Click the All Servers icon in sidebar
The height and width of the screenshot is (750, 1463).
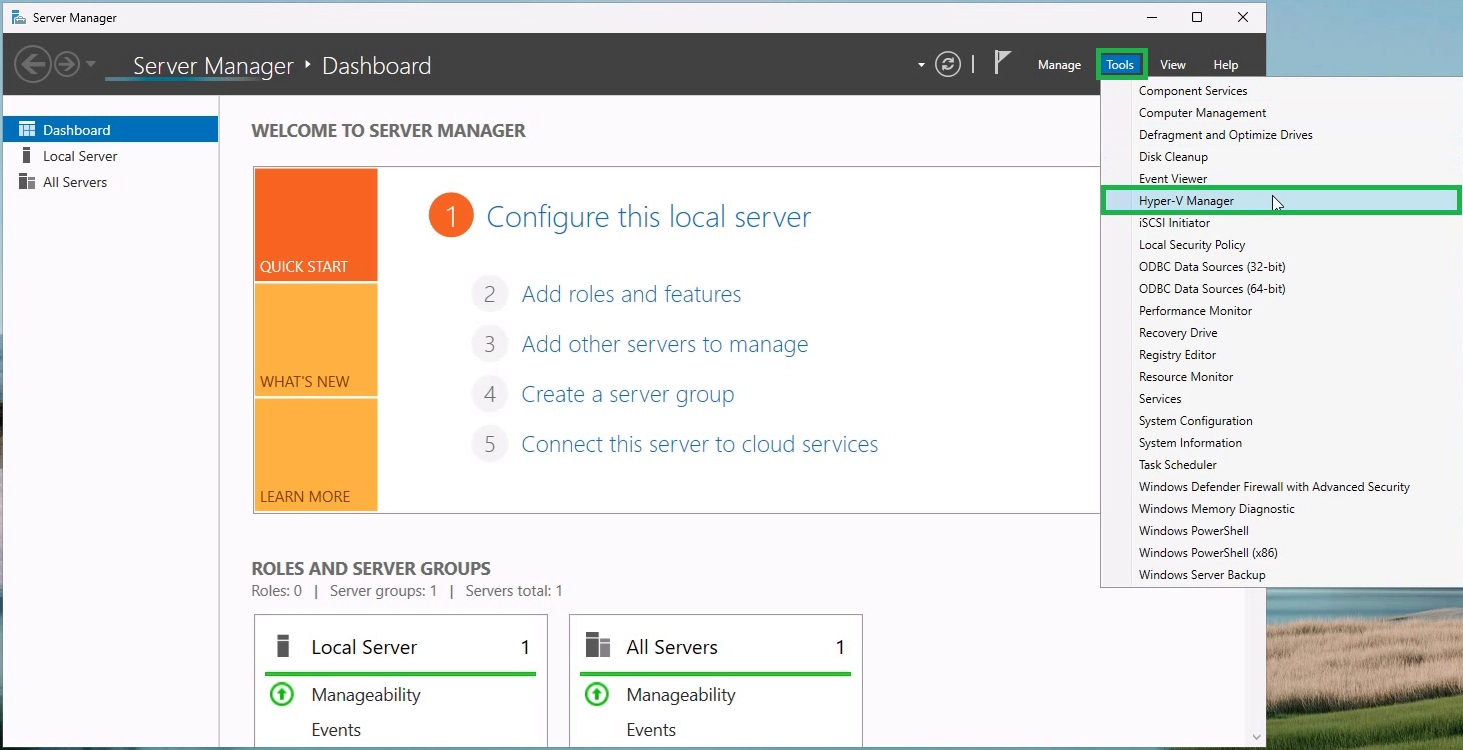27,182
